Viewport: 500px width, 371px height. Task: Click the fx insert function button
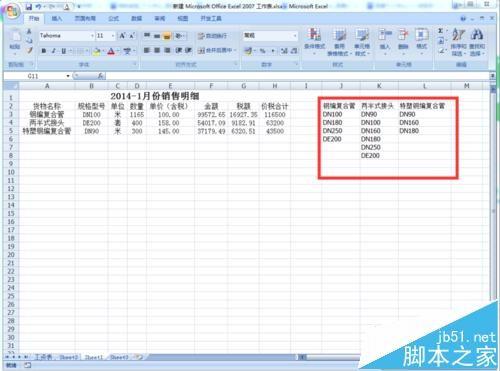pyautogui.click(x=100, y=76)
